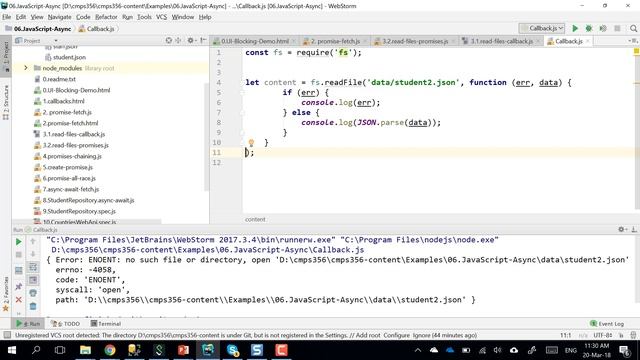Switch to 3.2.read-files-promises.js tab

(x=415, y=41)
